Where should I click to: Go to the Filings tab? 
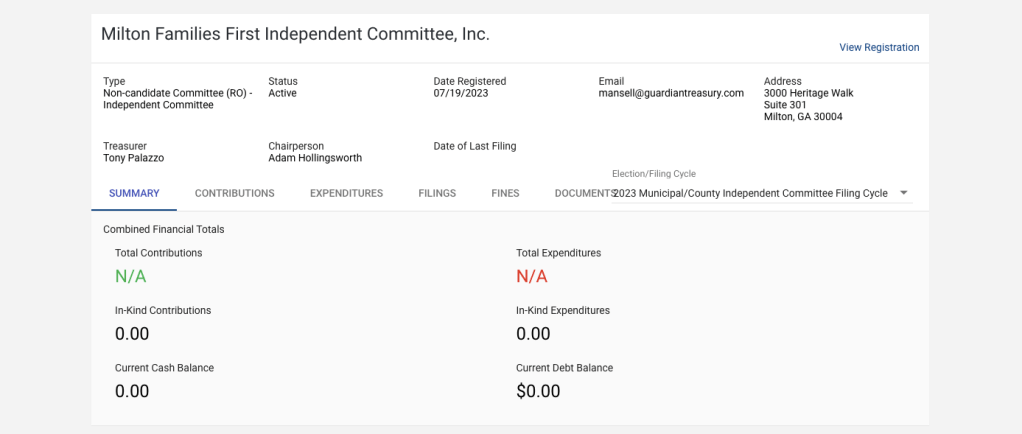click(x=437, y=193)
